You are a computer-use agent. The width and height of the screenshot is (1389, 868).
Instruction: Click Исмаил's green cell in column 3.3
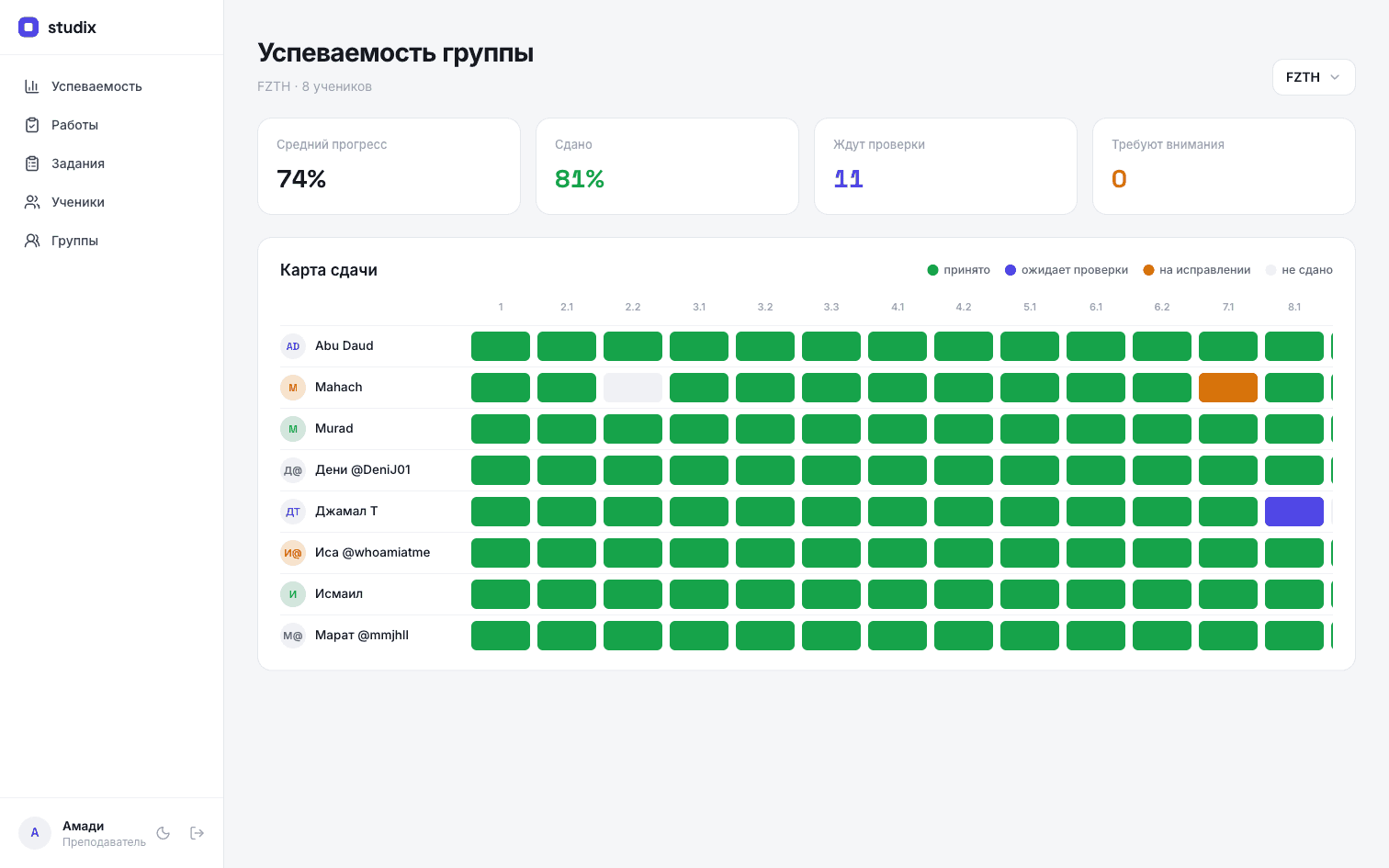[x=831, y=594]
